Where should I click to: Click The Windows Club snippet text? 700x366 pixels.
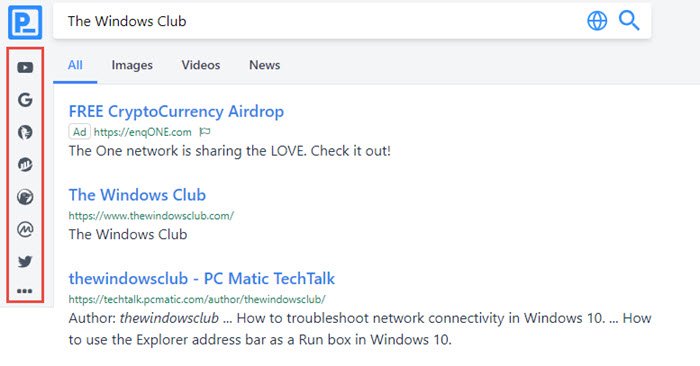(128, 234)
